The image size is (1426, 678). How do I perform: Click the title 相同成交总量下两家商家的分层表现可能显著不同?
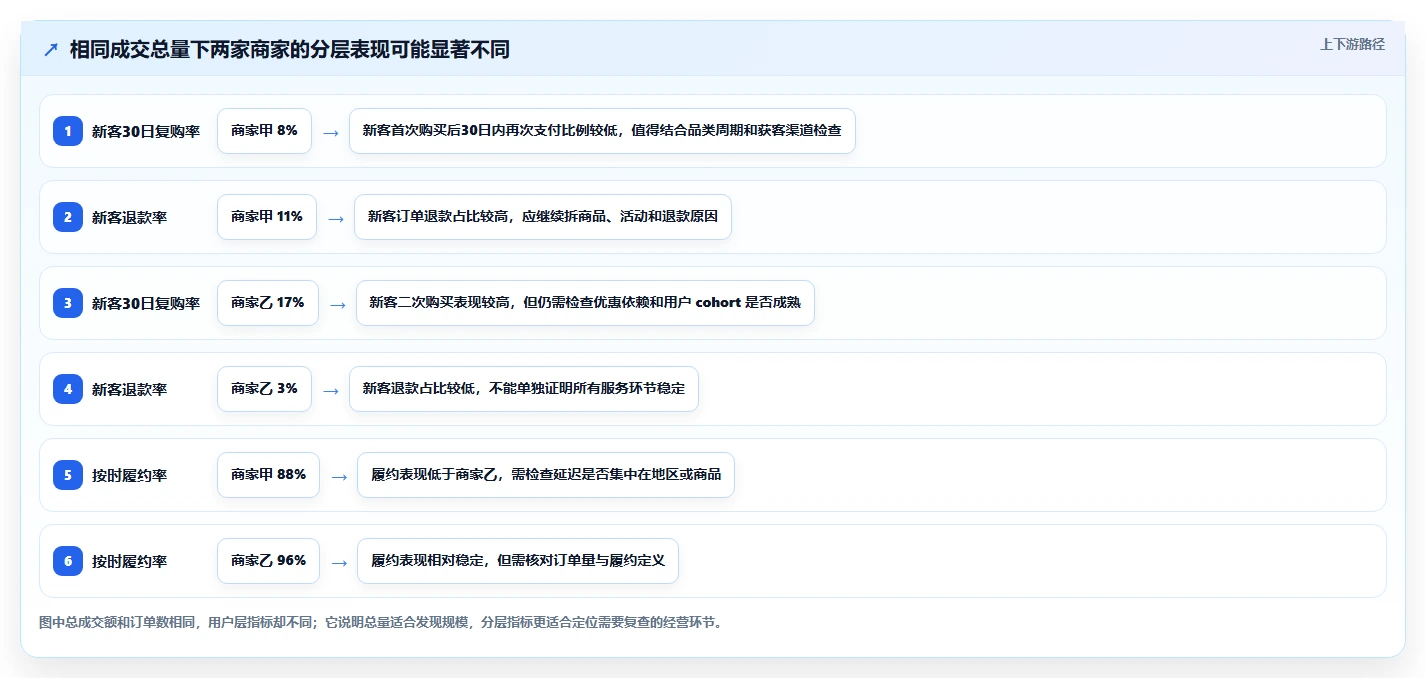(x=290, y=49)
